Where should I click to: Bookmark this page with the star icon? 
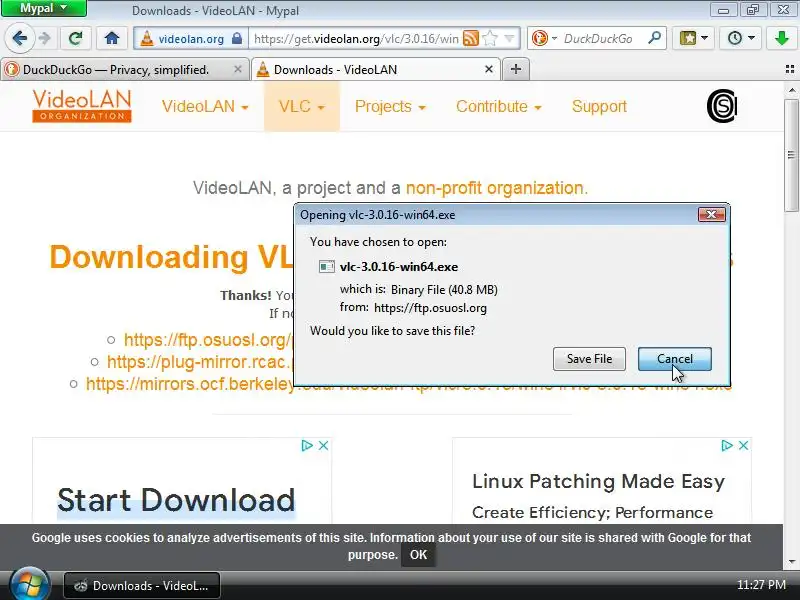[x=490, y=38]
